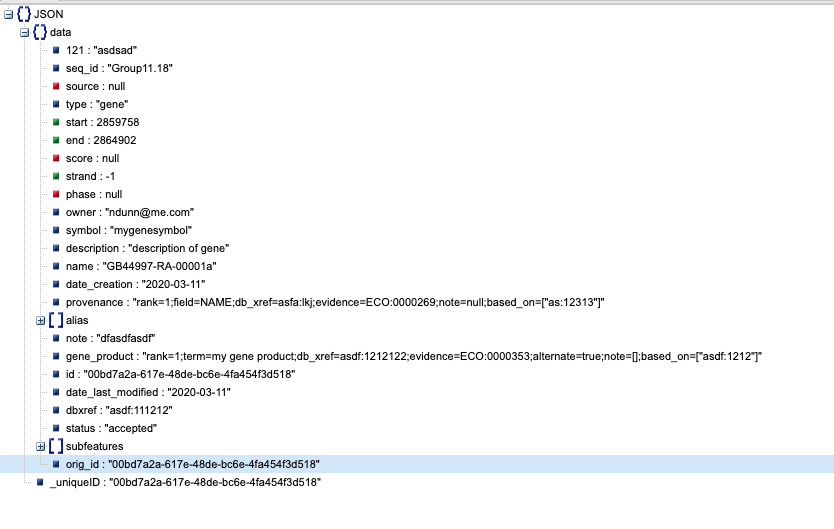Expand the subfeatures array

40,447
